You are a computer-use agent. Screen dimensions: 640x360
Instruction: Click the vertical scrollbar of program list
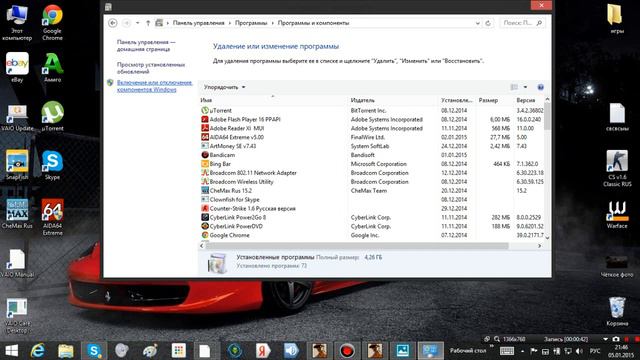pos(547,117)
